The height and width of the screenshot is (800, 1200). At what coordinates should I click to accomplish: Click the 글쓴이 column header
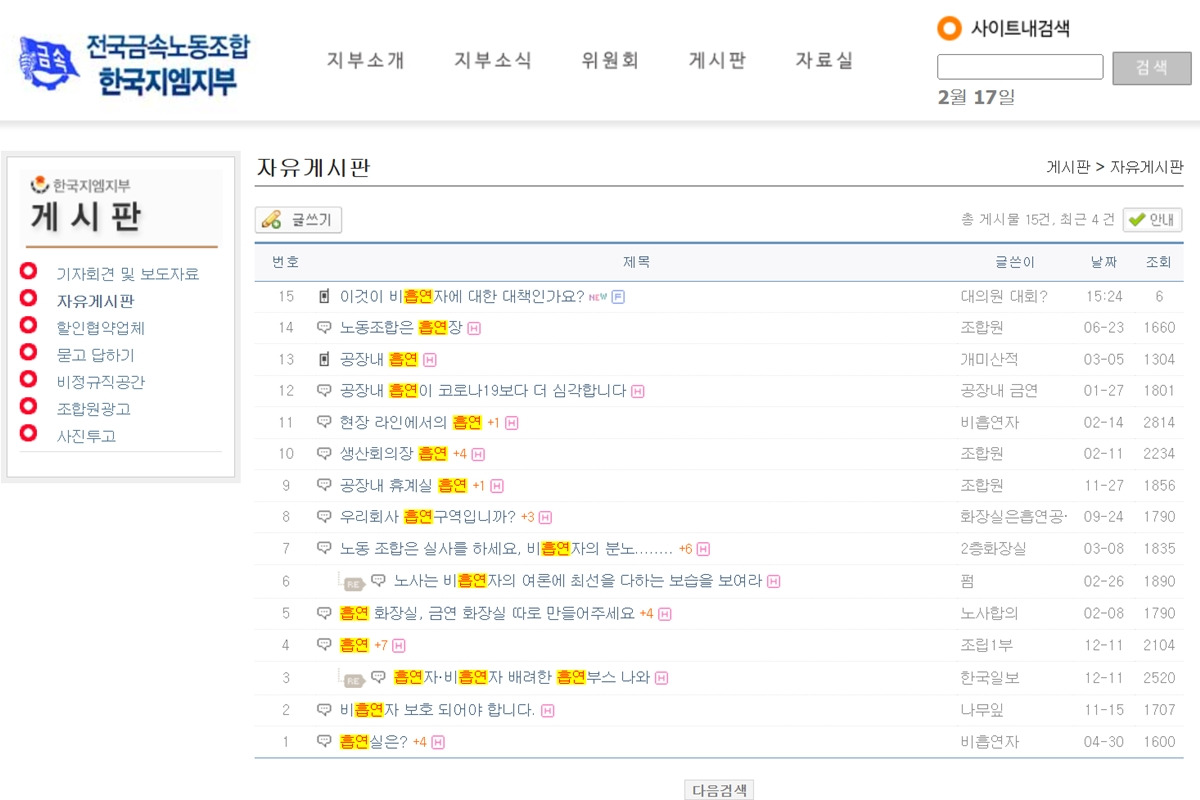tap(1014, 262)
